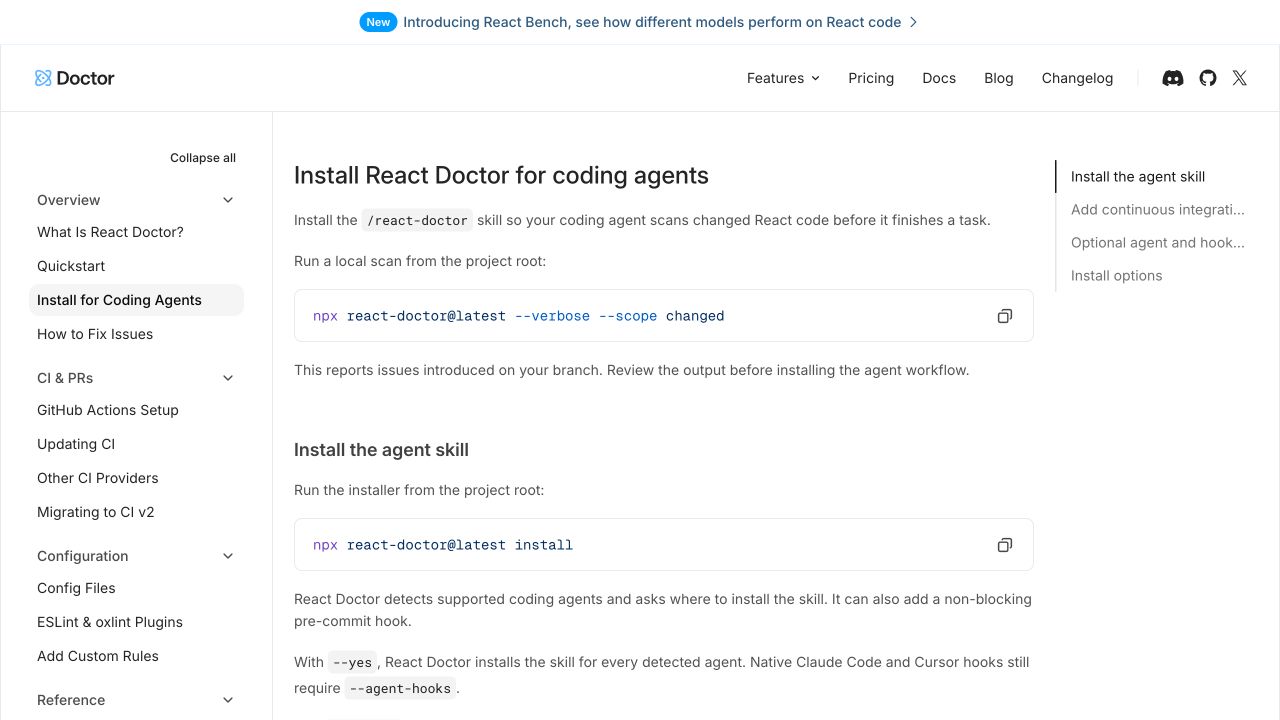Viewport: 1280px width, 720px height.
Task: Open the Config Files page
Action: point(136,588)
